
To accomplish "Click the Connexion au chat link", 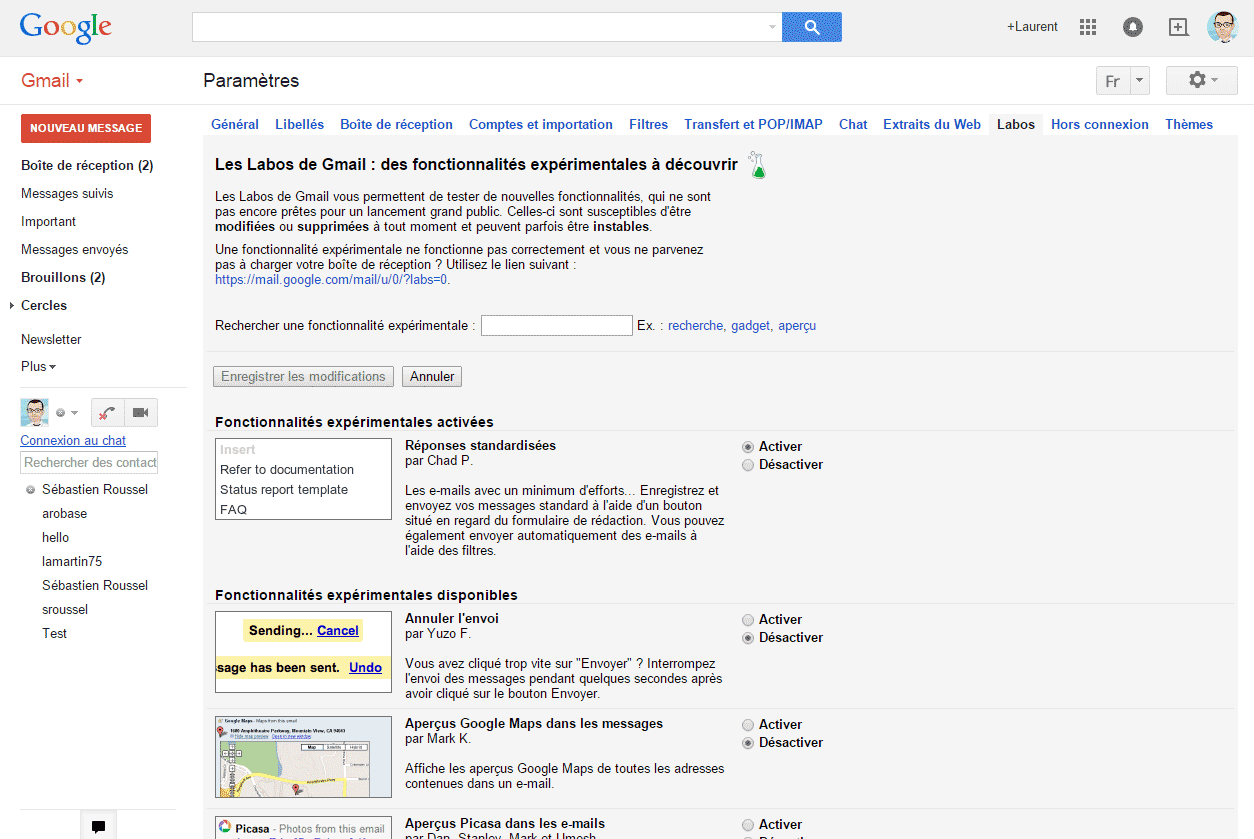I will coord(73,441).
